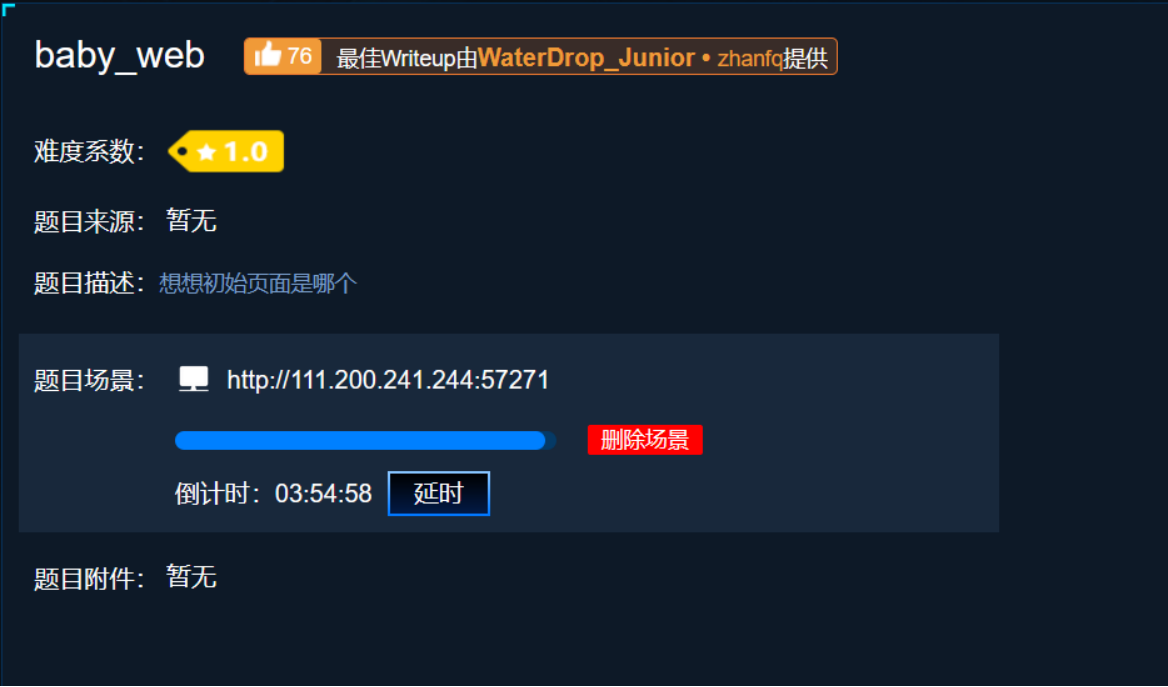The height and width of the screenshot is (687, 1168).
Task: Click the red 删除场景 button
Action: coord(645,440)
